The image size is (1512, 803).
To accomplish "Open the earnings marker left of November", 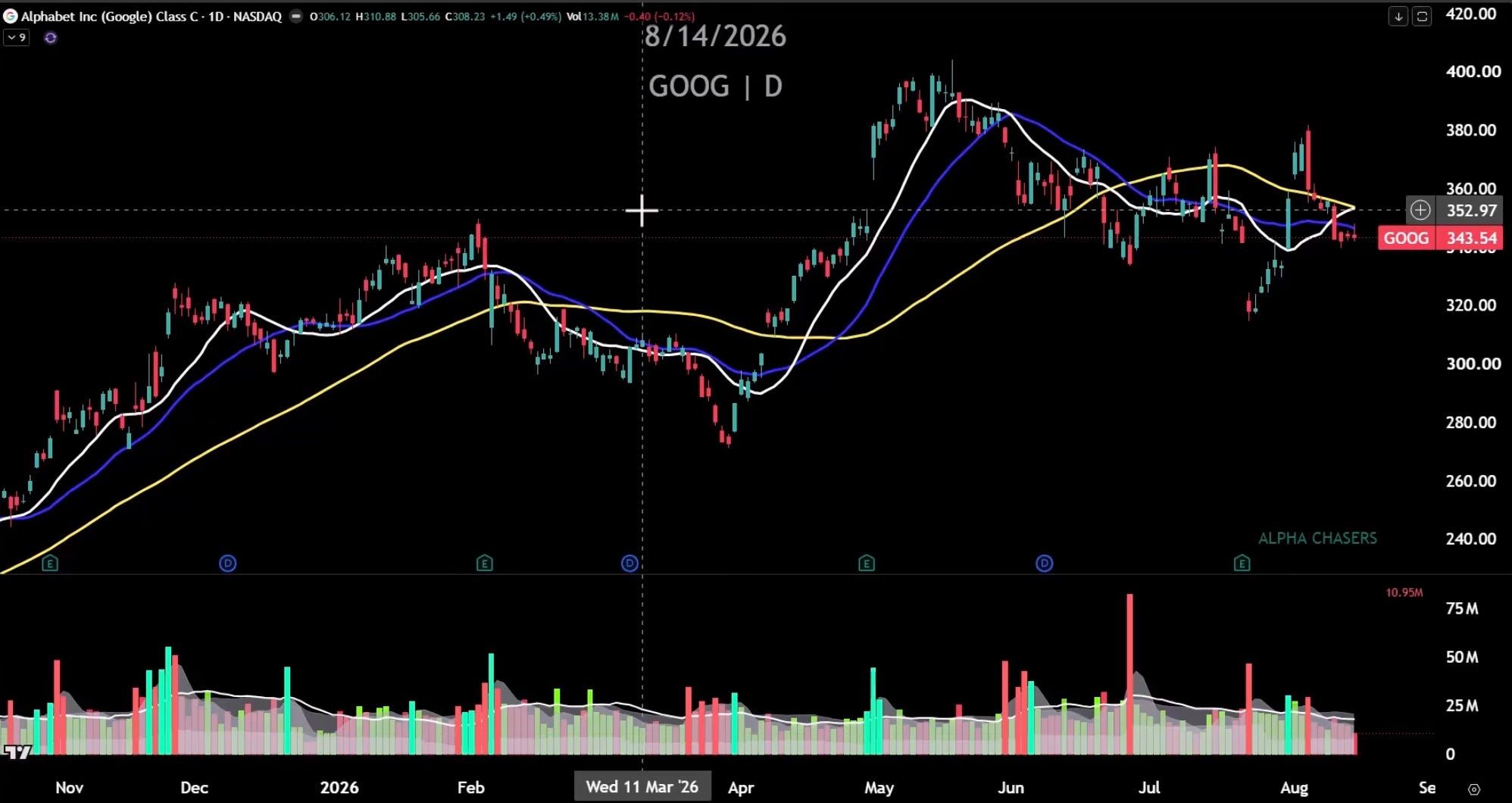I will coord(50,563).
